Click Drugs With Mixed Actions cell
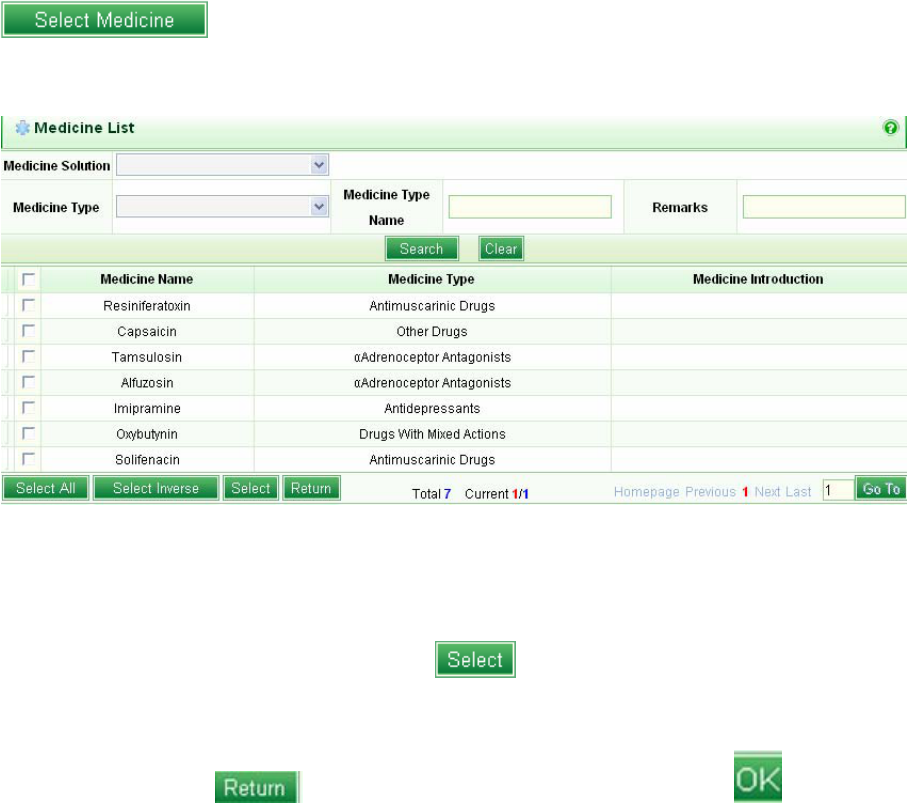 [432, 434]
